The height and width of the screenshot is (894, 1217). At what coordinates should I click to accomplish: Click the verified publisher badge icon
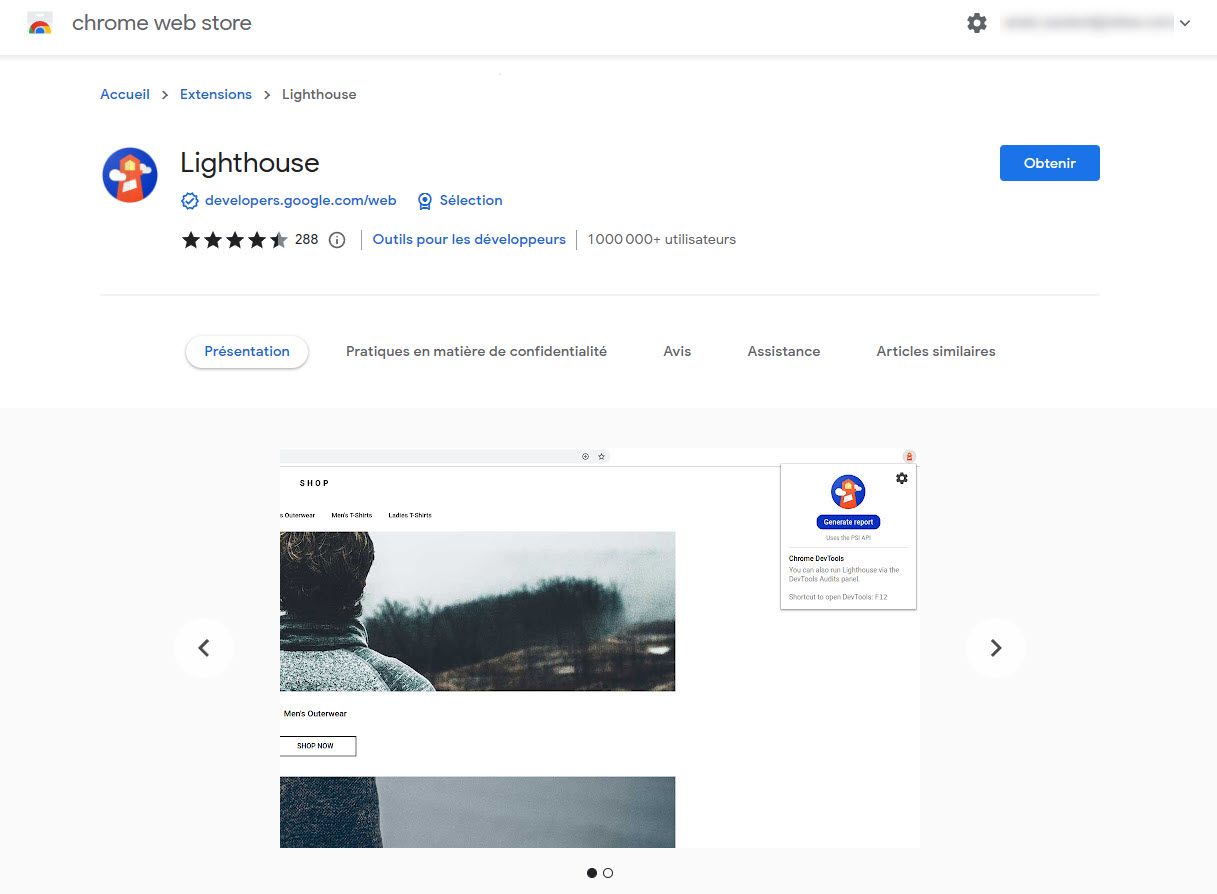(190, 200)
